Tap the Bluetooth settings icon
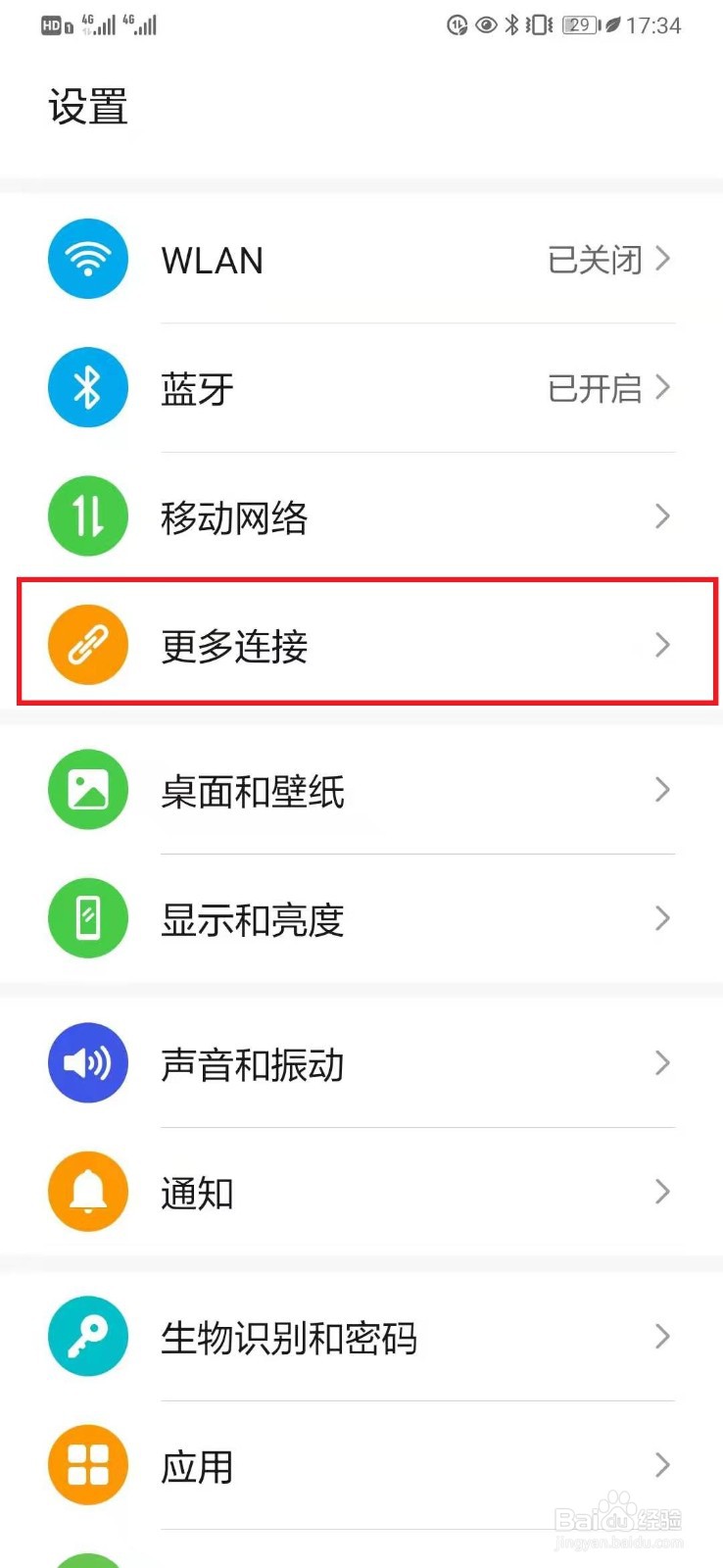 coord(88,388)
